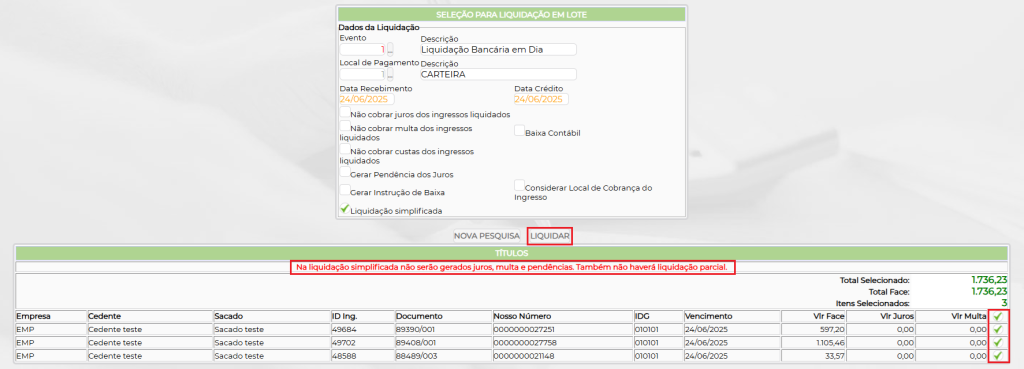Focus the Local de Pagamento code field

pos(362,74)
